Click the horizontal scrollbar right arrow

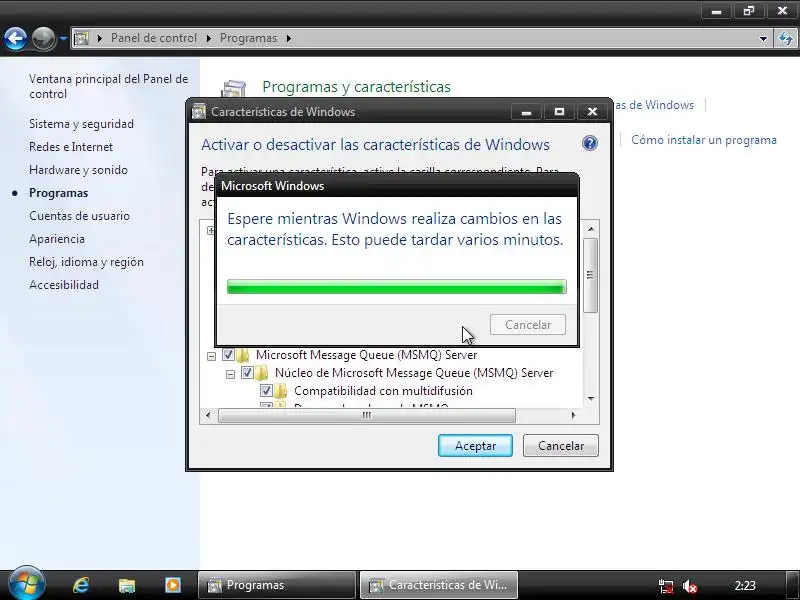pyautogui.click(x=573, y=415)
